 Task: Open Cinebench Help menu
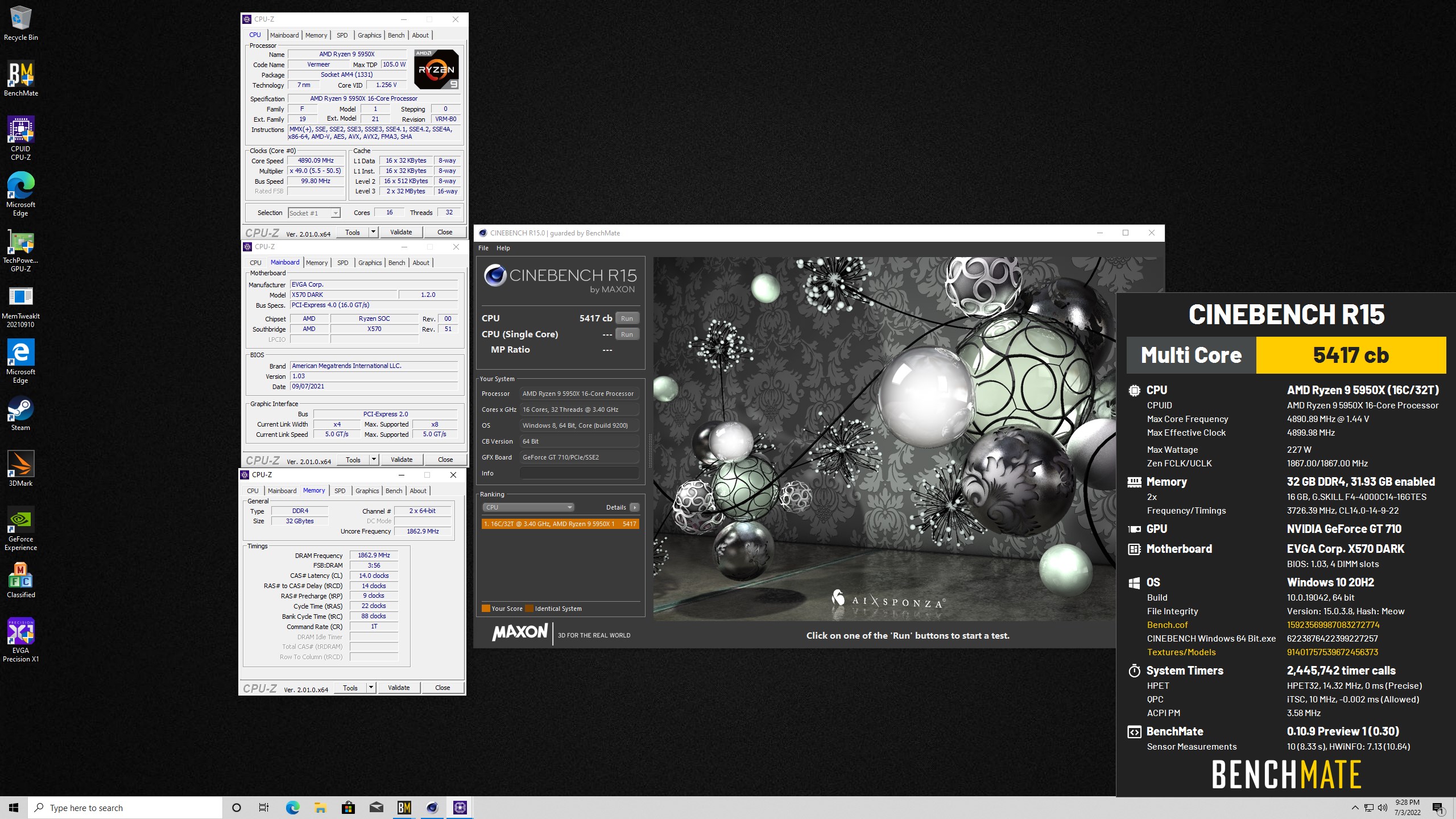point(503,248)
